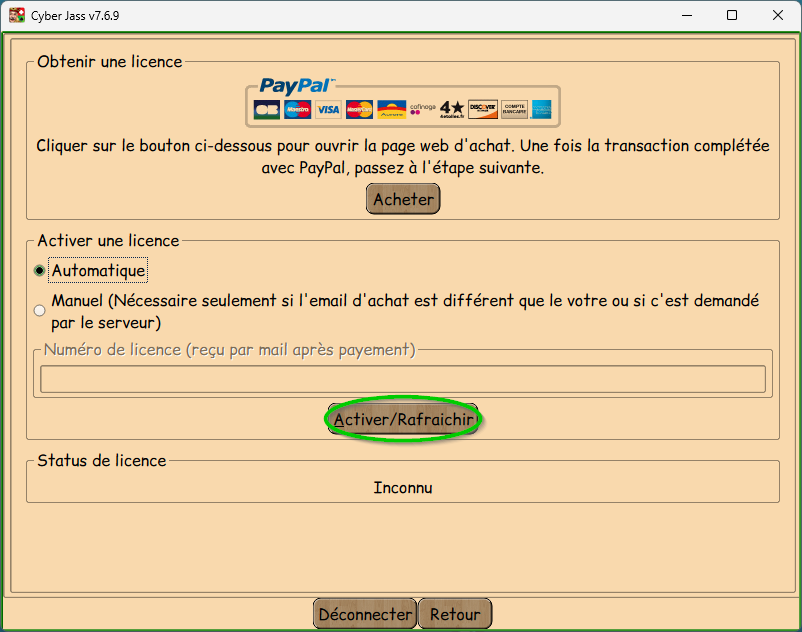Click the PayPal logo

pos(297,86)
